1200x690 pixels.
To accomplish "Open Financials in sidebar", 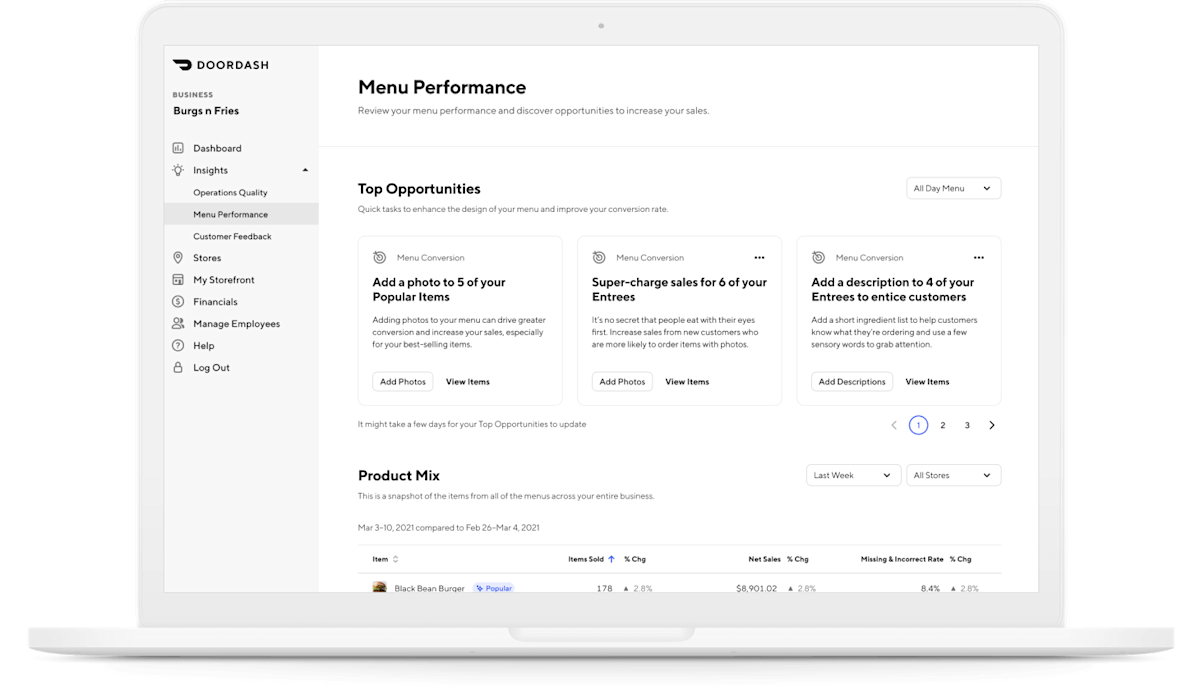I will click(215, 302).
